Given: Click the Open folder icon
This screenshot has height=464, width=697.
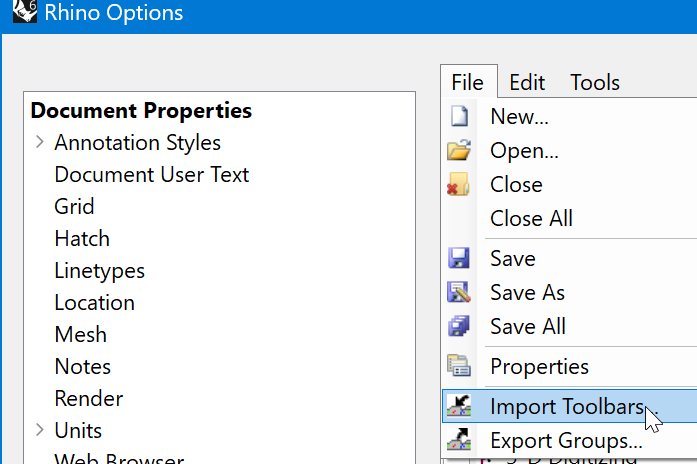Looking at the screenshot, I should [x=459, y=151].
